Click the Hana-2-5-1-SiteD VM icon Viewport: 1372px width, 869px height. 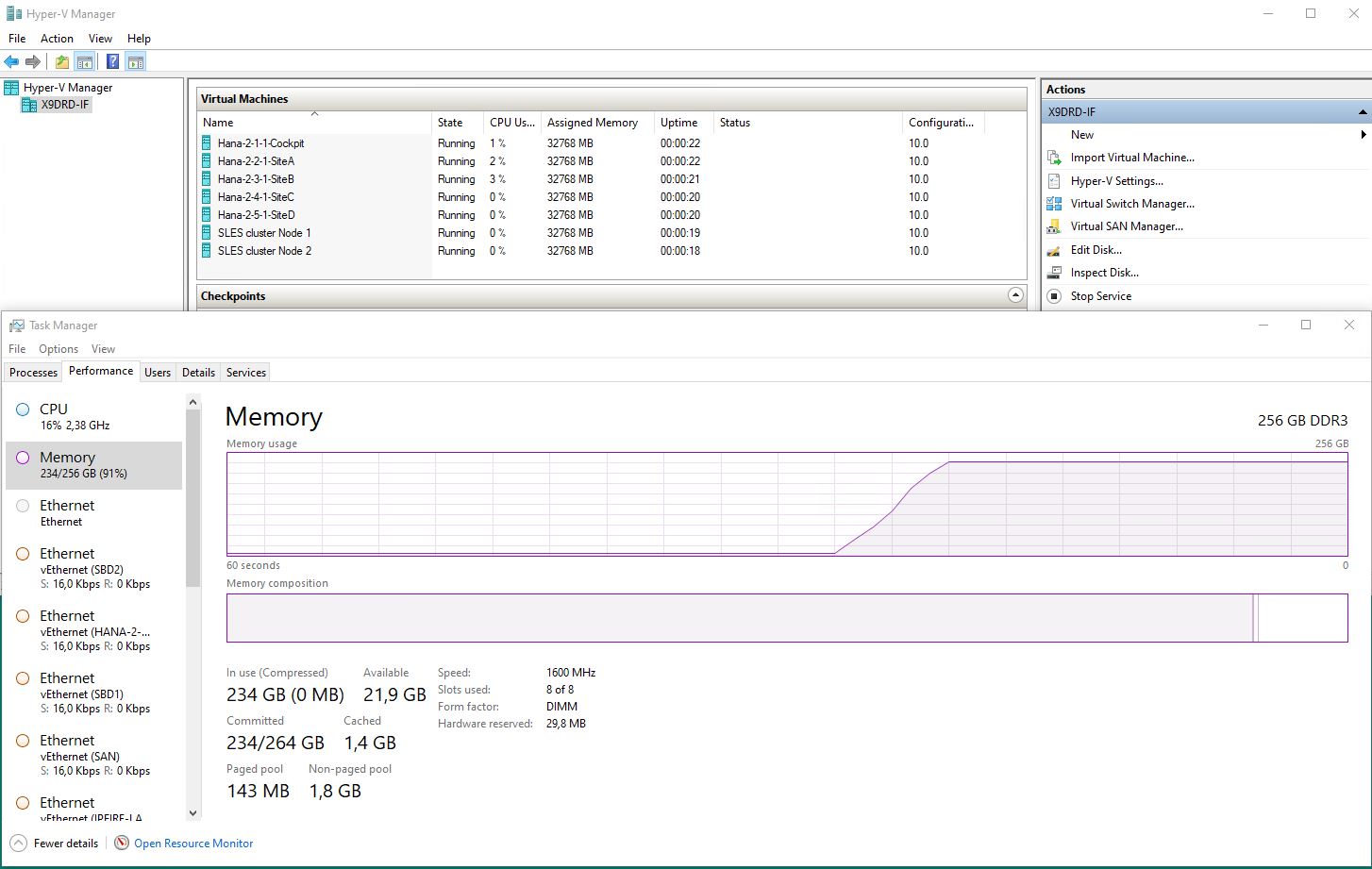click(x=207, y=215)
